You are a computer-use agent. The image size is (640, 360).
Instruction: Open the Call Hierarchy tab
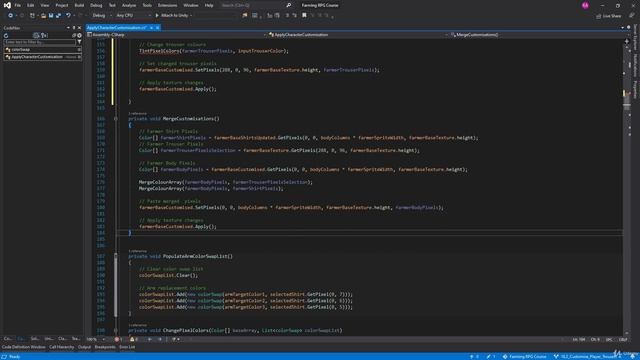(x=62, y=347)
